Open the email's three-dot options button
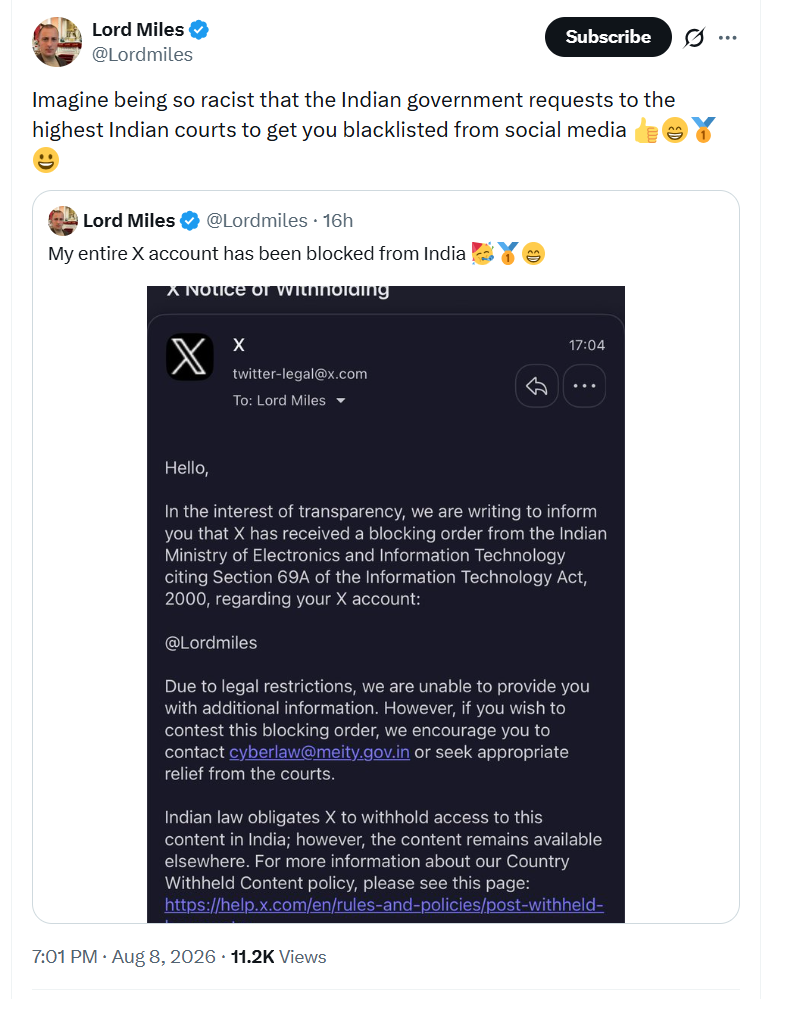The image size is (800, 1012). pos(584,386)
